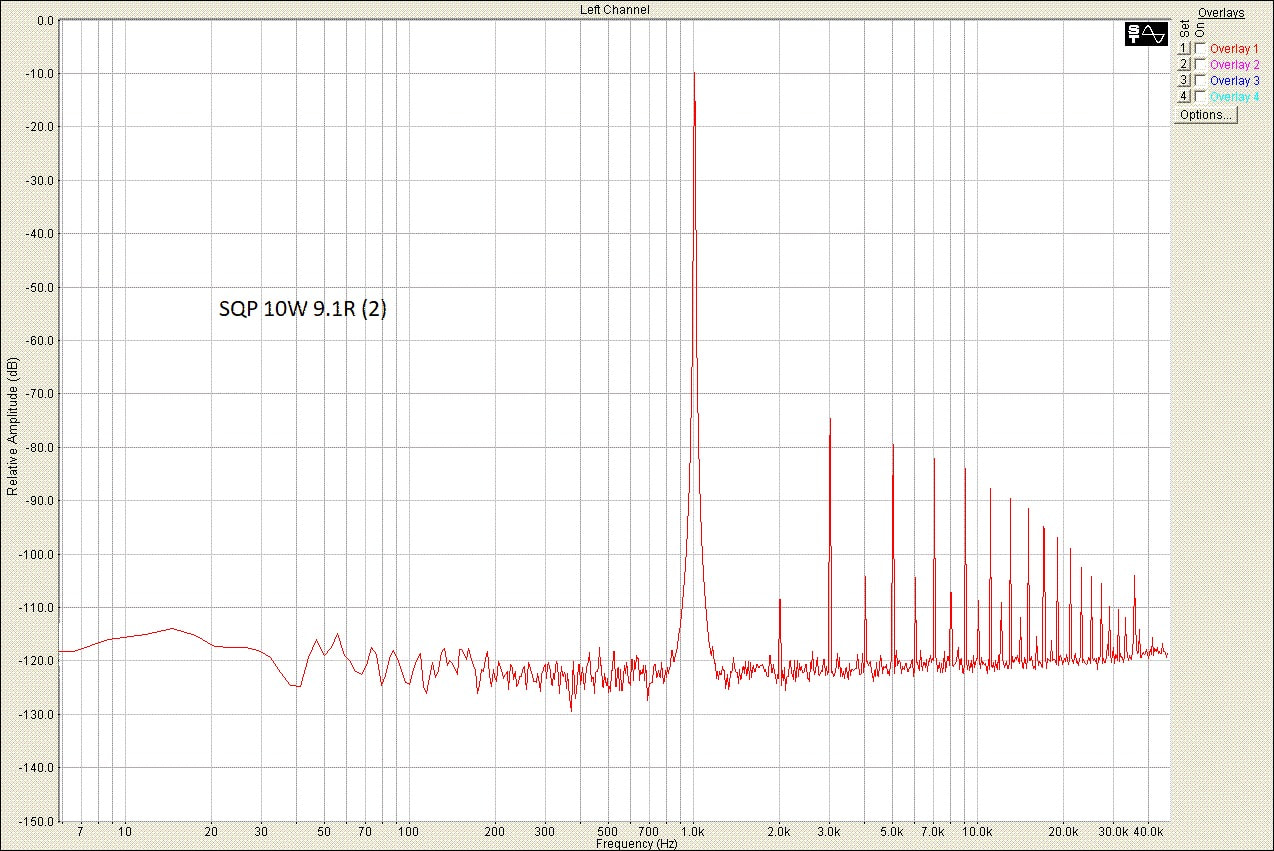Toggle the Overlay 3 On checkbox

coord(1200,80)
